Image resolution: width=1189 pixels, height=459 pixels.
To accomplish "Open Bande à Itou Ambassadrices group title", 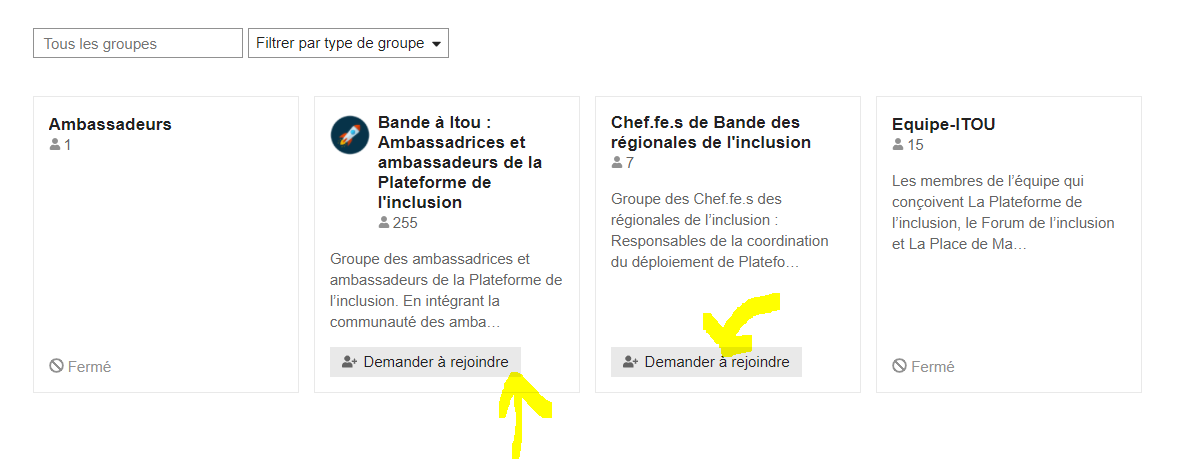I will pos(460,162).
